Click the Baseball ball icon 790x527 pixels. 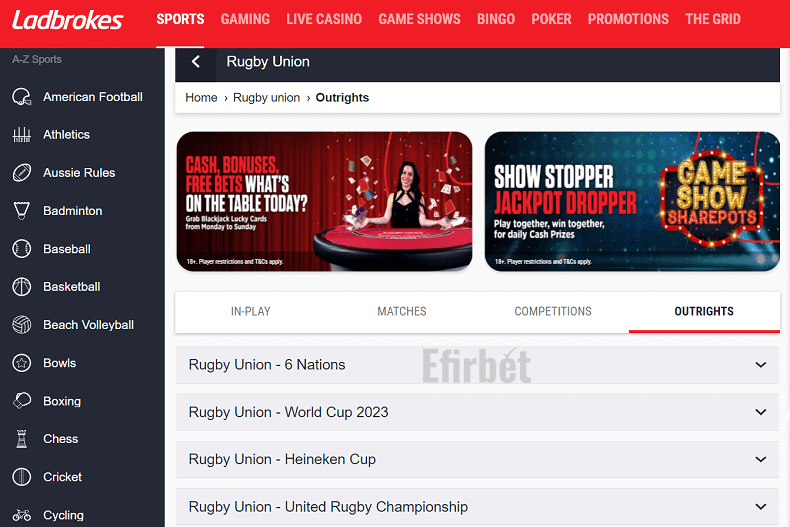click(22, 249)
